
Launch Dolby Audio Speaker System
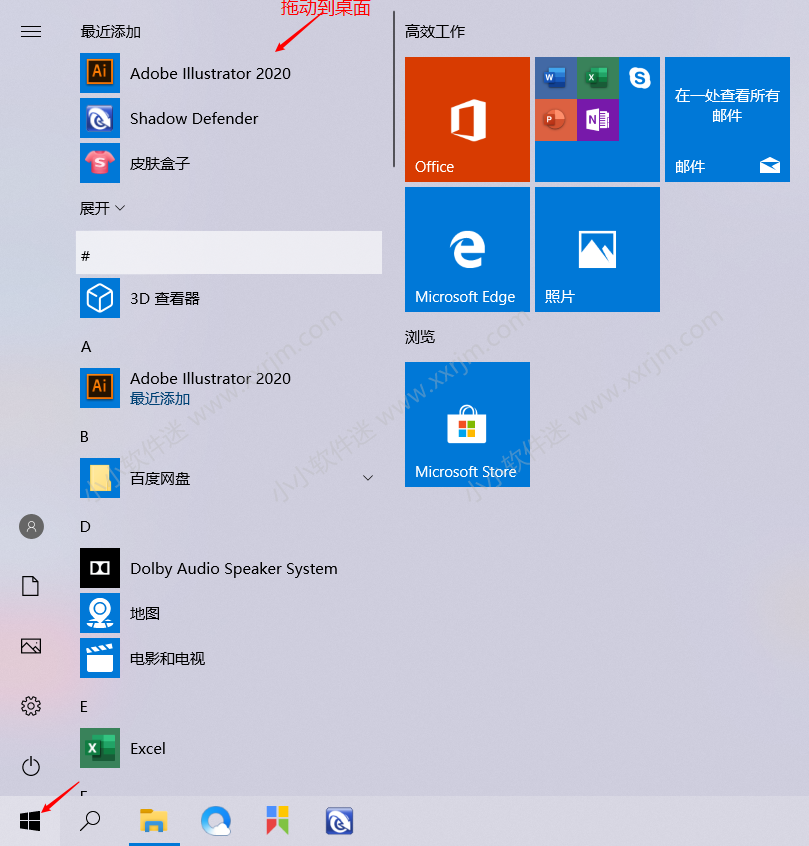click(x=233, y=569)
